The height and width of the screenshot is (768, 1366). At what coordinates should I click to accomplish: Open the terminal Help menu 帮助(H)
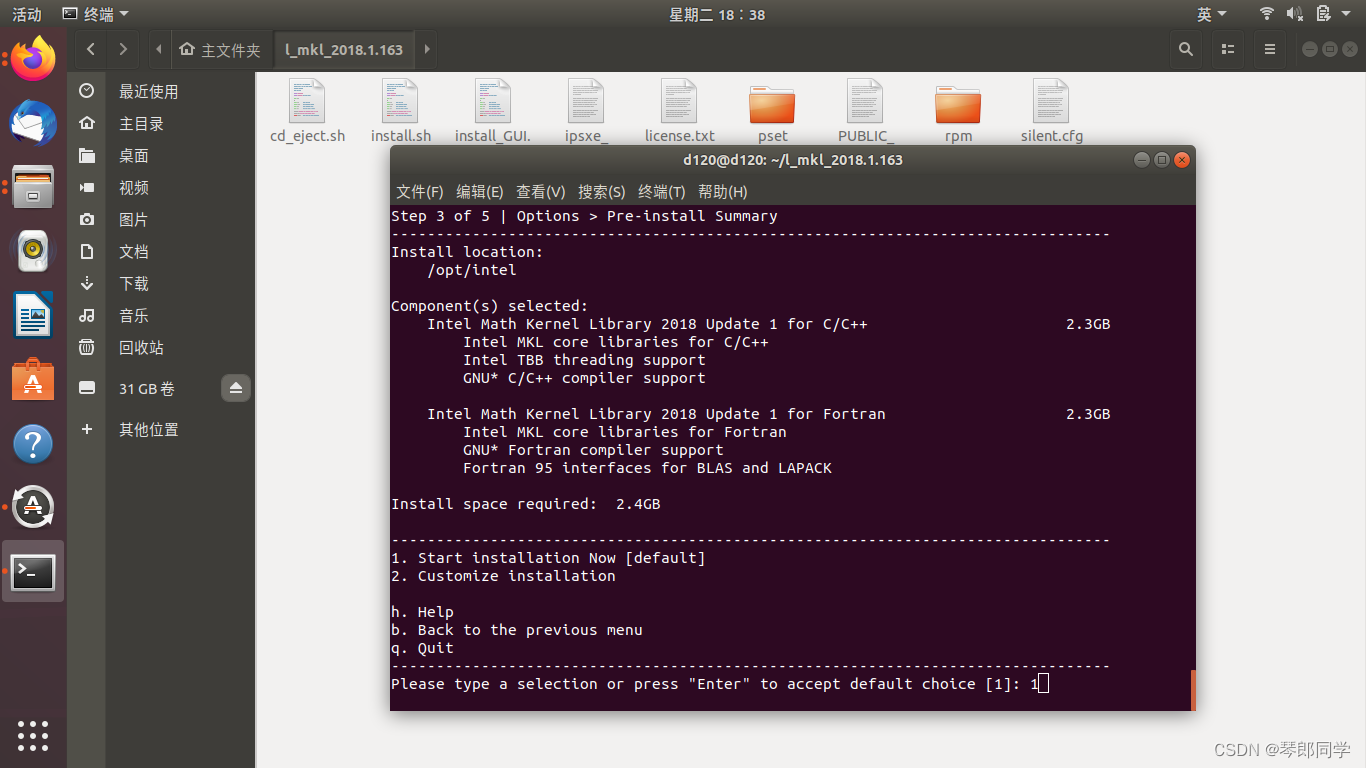722,191
